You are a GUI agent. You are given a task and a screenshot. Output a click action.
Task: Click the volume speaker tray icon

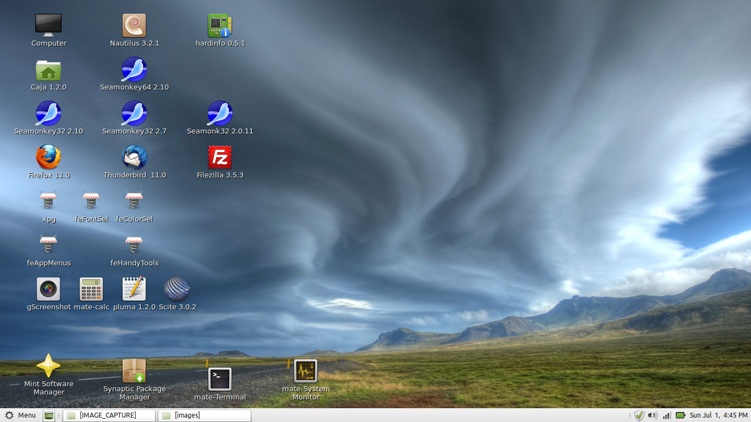tap(652, 415)
